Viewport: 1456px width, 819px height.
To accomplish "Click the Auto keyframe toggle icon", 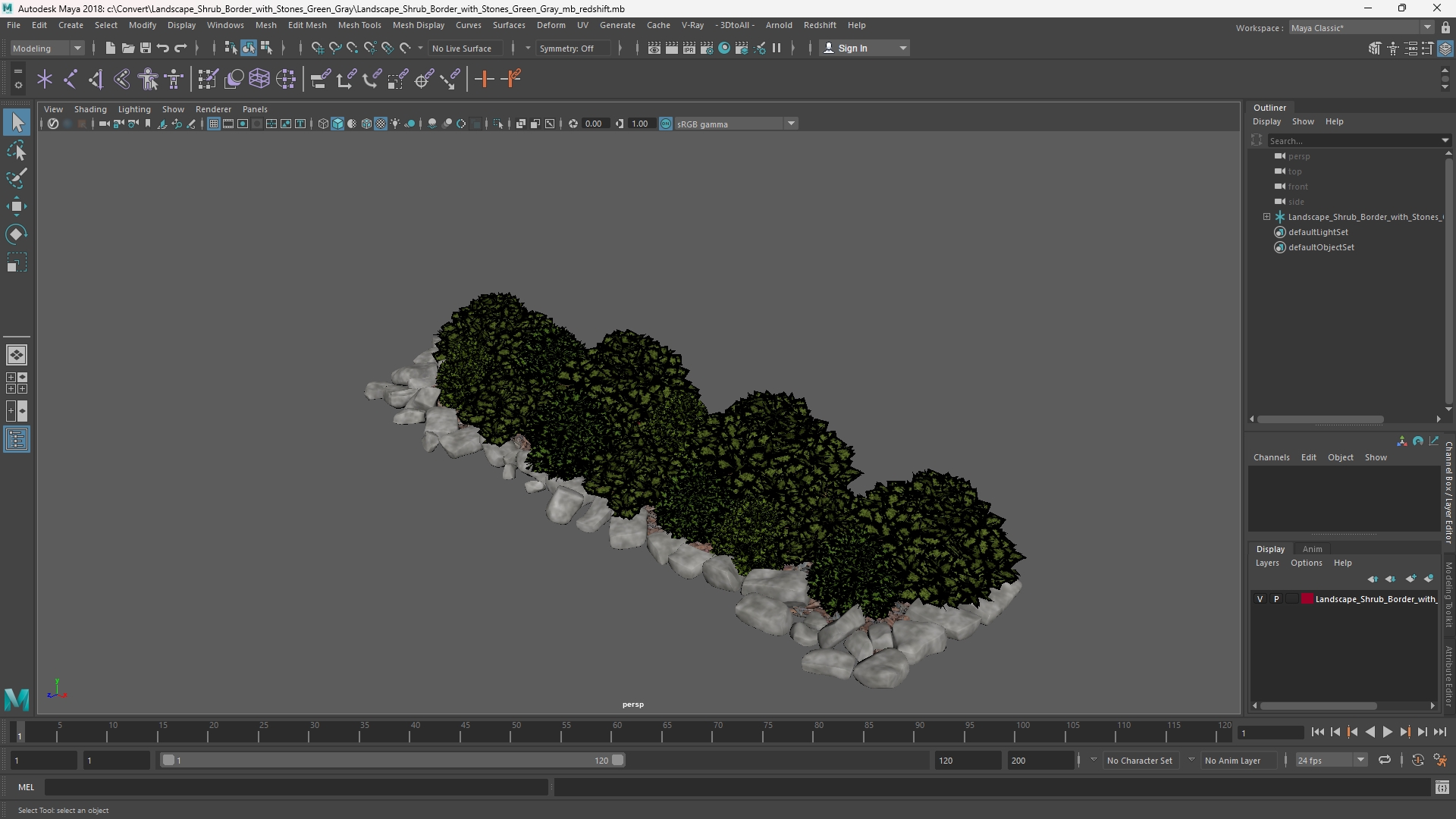I will (1417, 760).
